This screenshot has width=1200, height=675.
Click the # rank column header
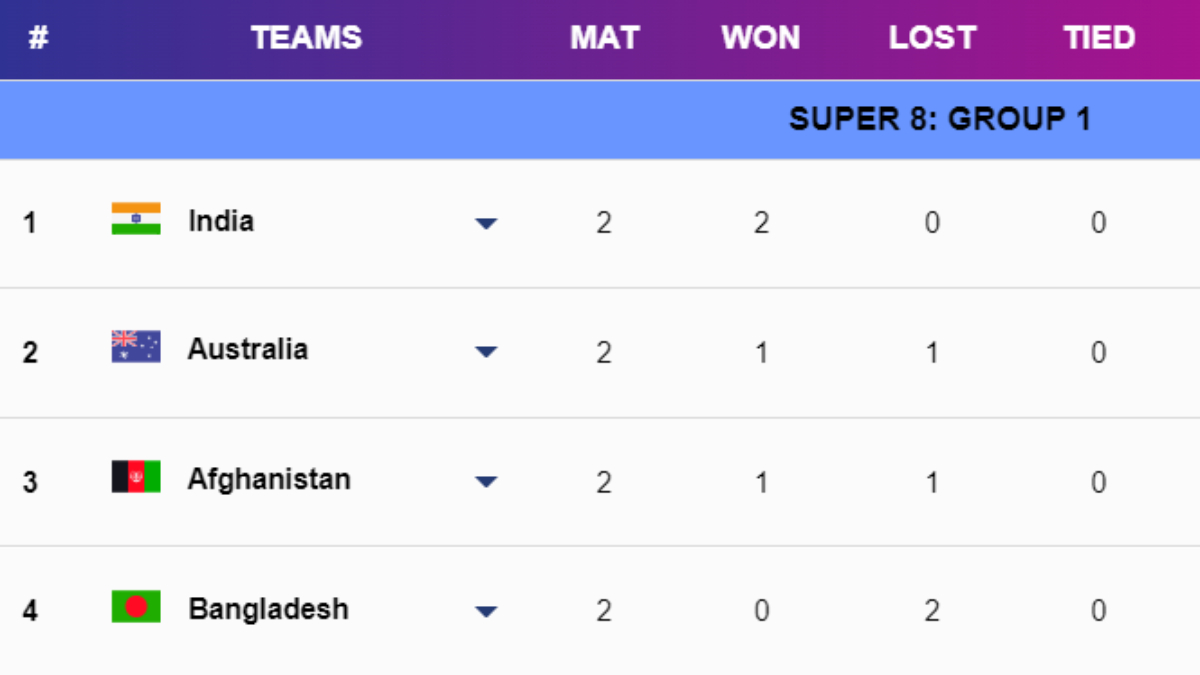(38, 38)
